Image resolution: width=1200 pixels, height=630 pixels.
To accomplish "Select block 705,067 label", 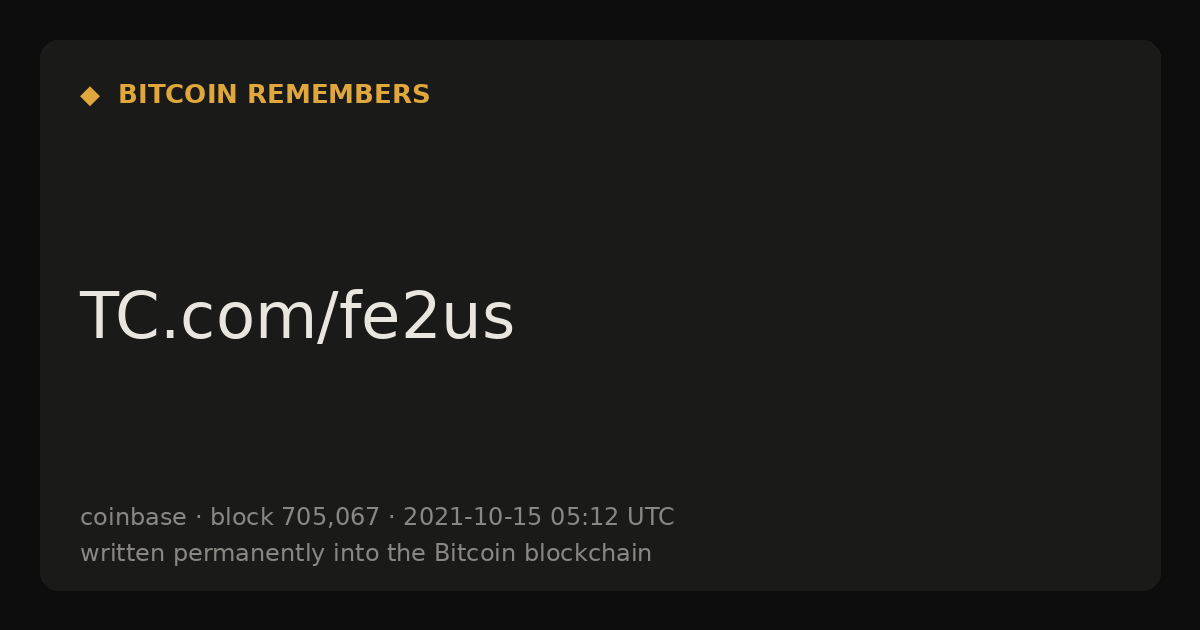I will pos(295,517).
